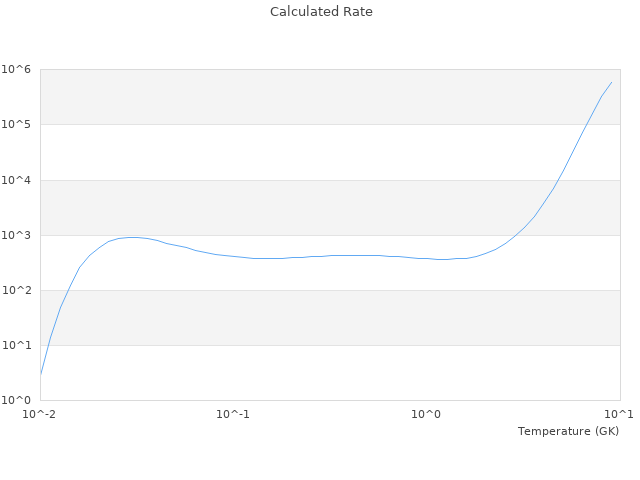640x480 pixels.
Task: Click the 10^1 label on the y-axis
Action: 17,345
